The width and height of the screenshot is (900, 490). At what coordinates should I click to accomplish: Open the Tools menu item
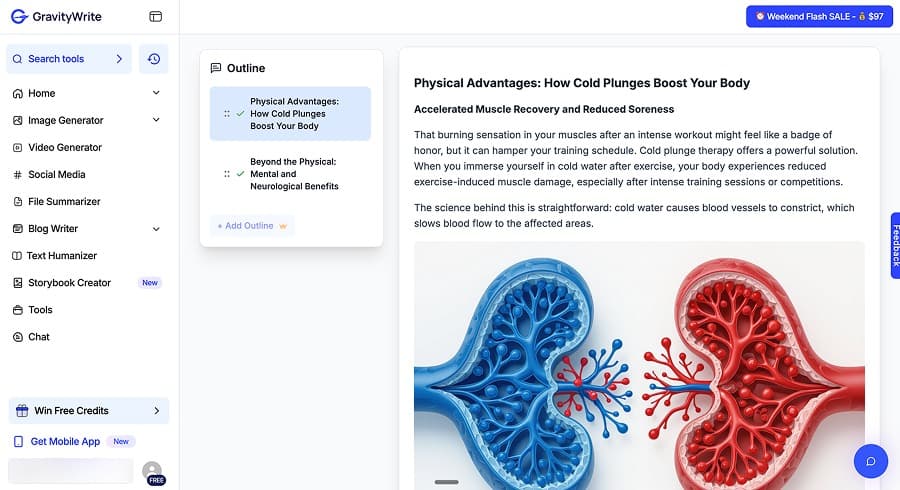40,310
